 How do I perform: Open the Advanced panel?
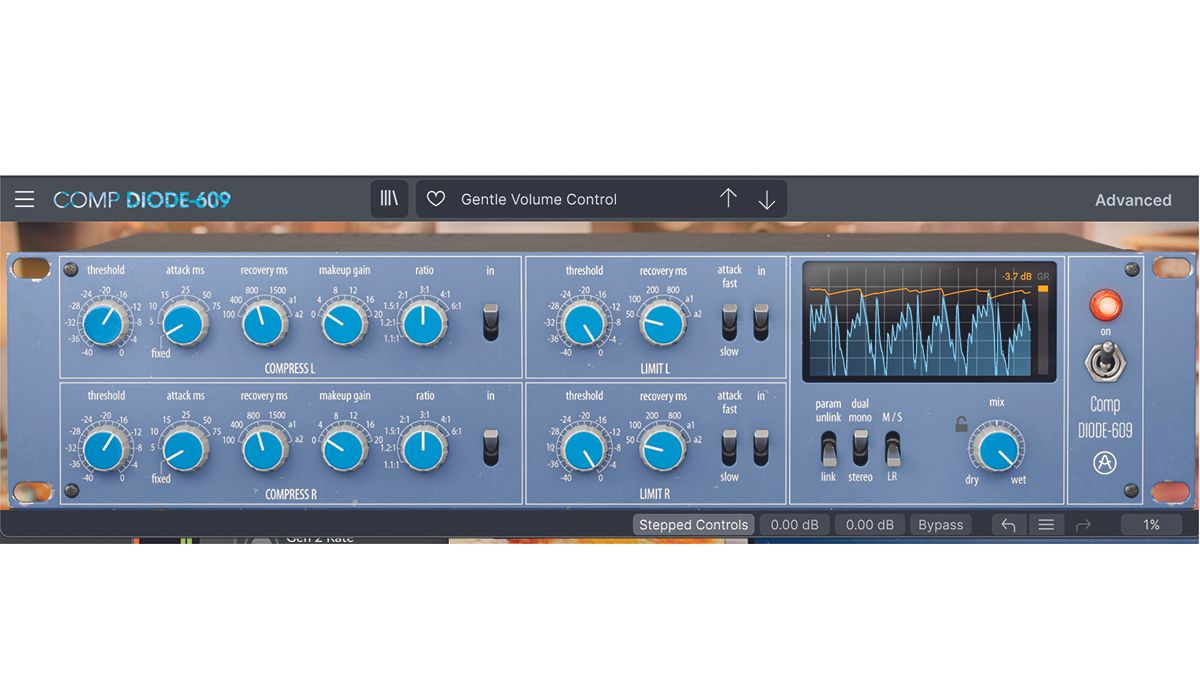1133,200
